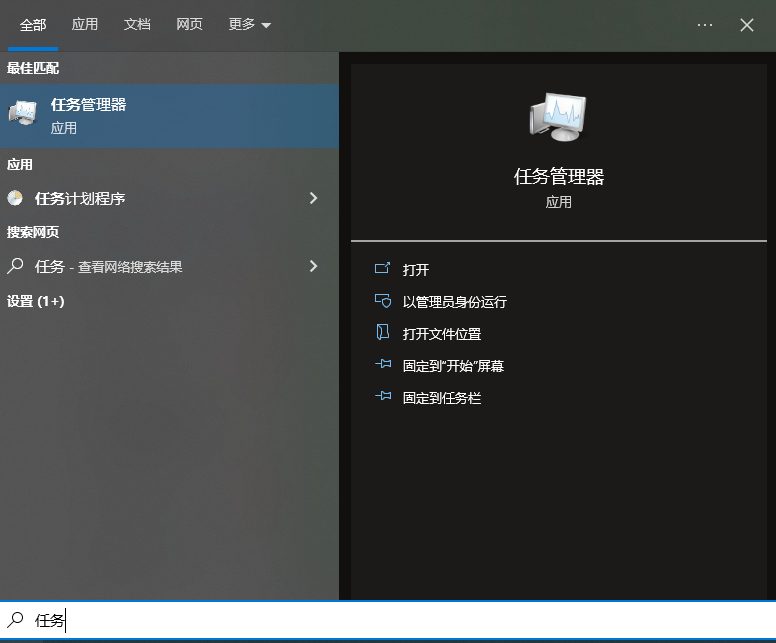This screenshot has width=776, height=643.
Task: Open 任务 web search results
Action: pyautogui.click(x=169, y=266)
